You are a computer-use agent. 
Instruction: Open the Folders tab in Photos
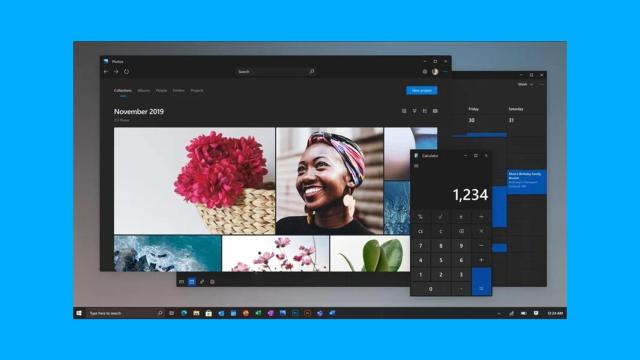click(x=179, y=91)
